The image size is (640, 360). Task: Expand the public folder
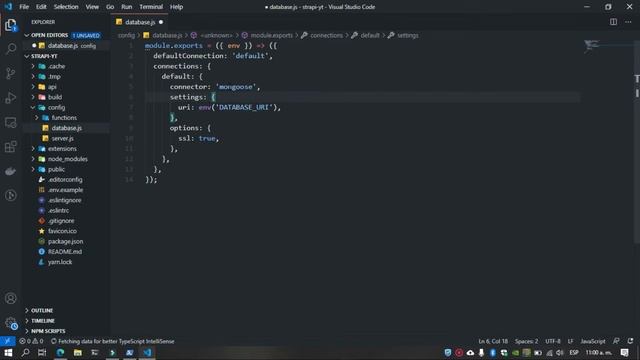pos(56,169)
